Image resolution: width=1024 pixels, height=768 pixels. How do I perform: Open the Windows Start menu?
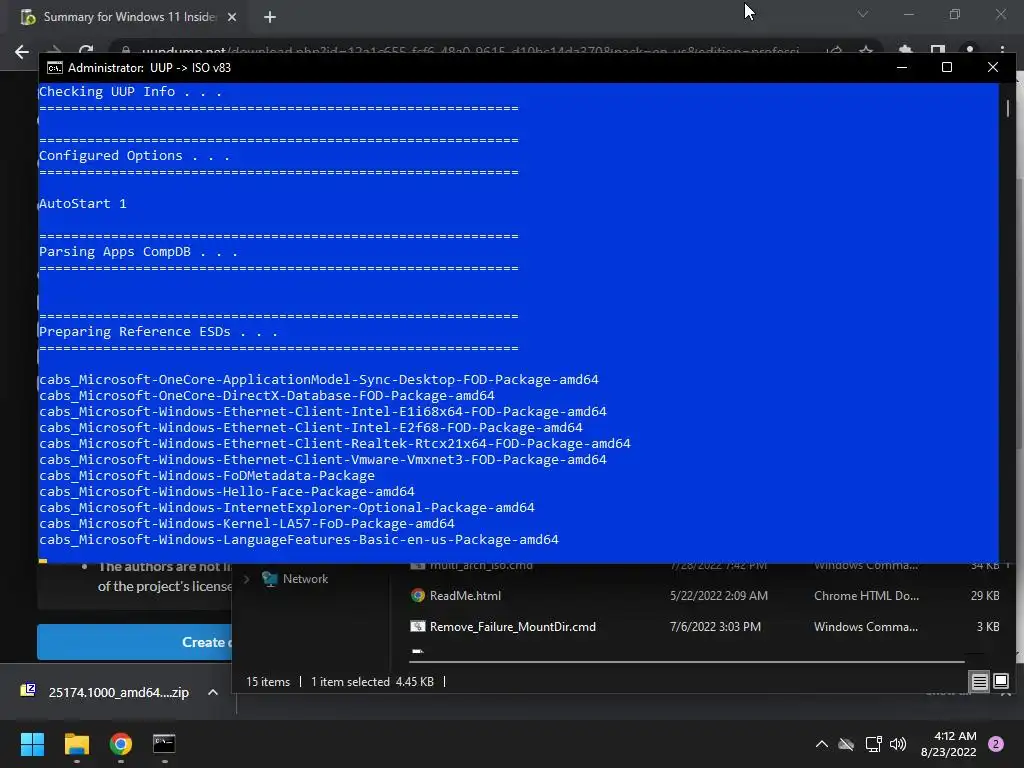[x=32, y=744]
